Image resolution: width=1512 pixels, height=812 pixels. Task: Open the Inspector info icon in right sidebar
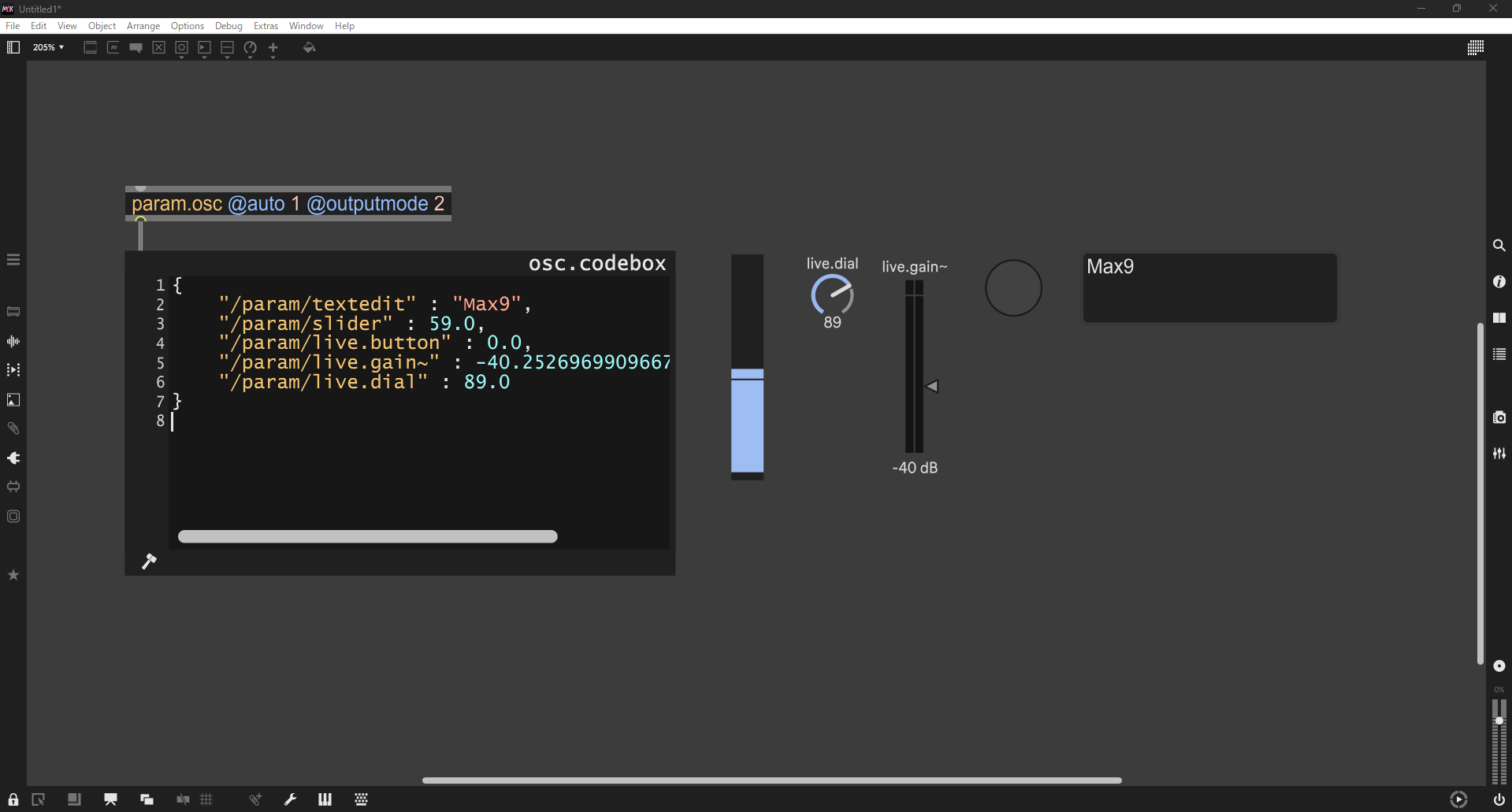point(1499,282)
